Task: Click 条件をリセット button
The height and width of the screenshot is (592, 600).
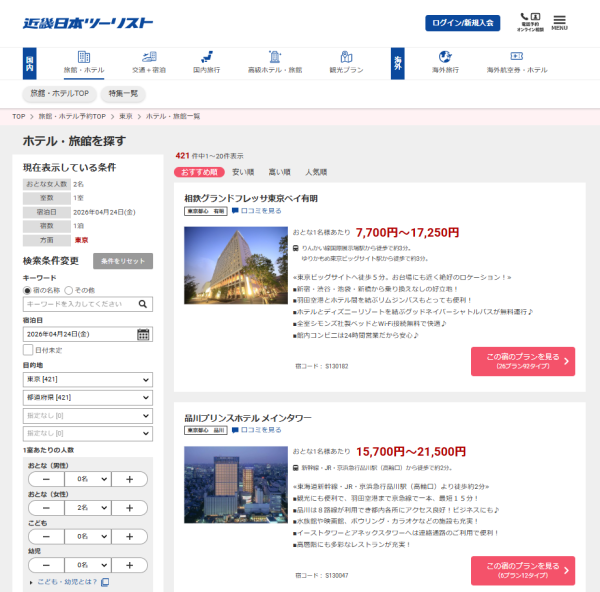Action: tap(123, 261)
